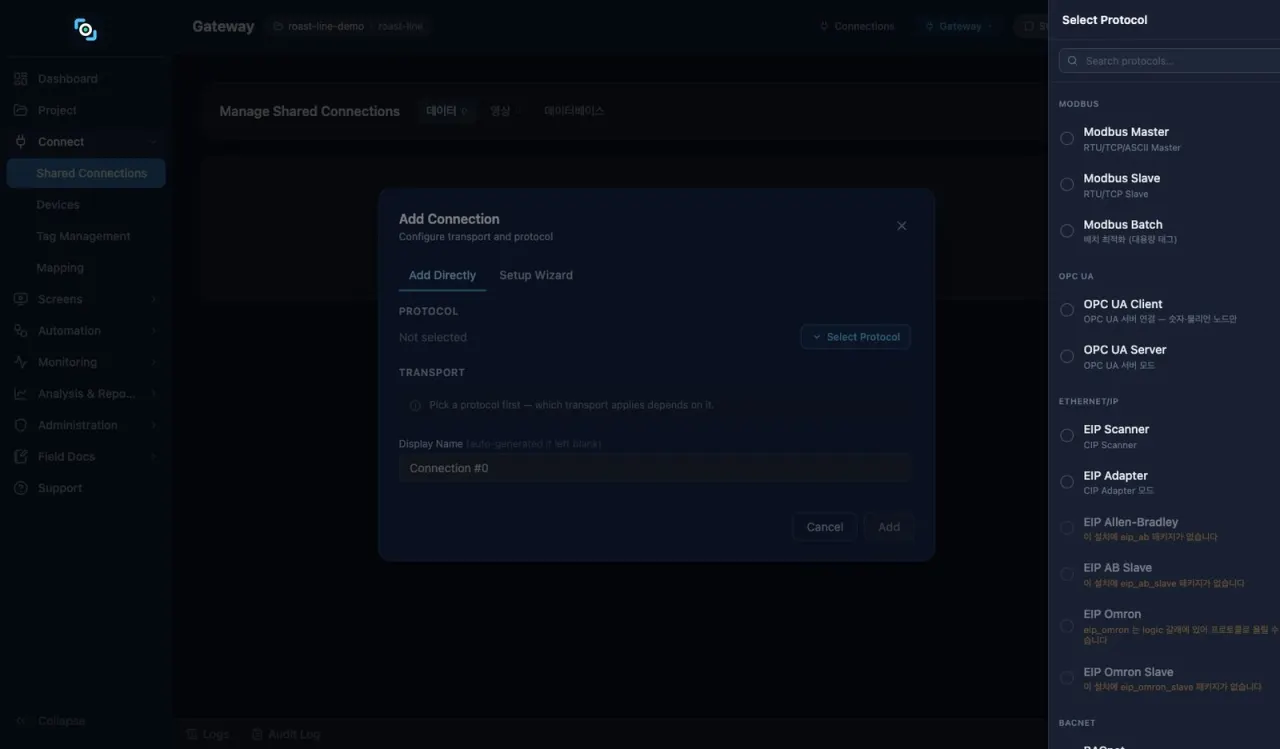The width and height of the screenshot is (1280, 749).
Task: Click the Automation icon in the sidebar
Action: coord(21,331)
